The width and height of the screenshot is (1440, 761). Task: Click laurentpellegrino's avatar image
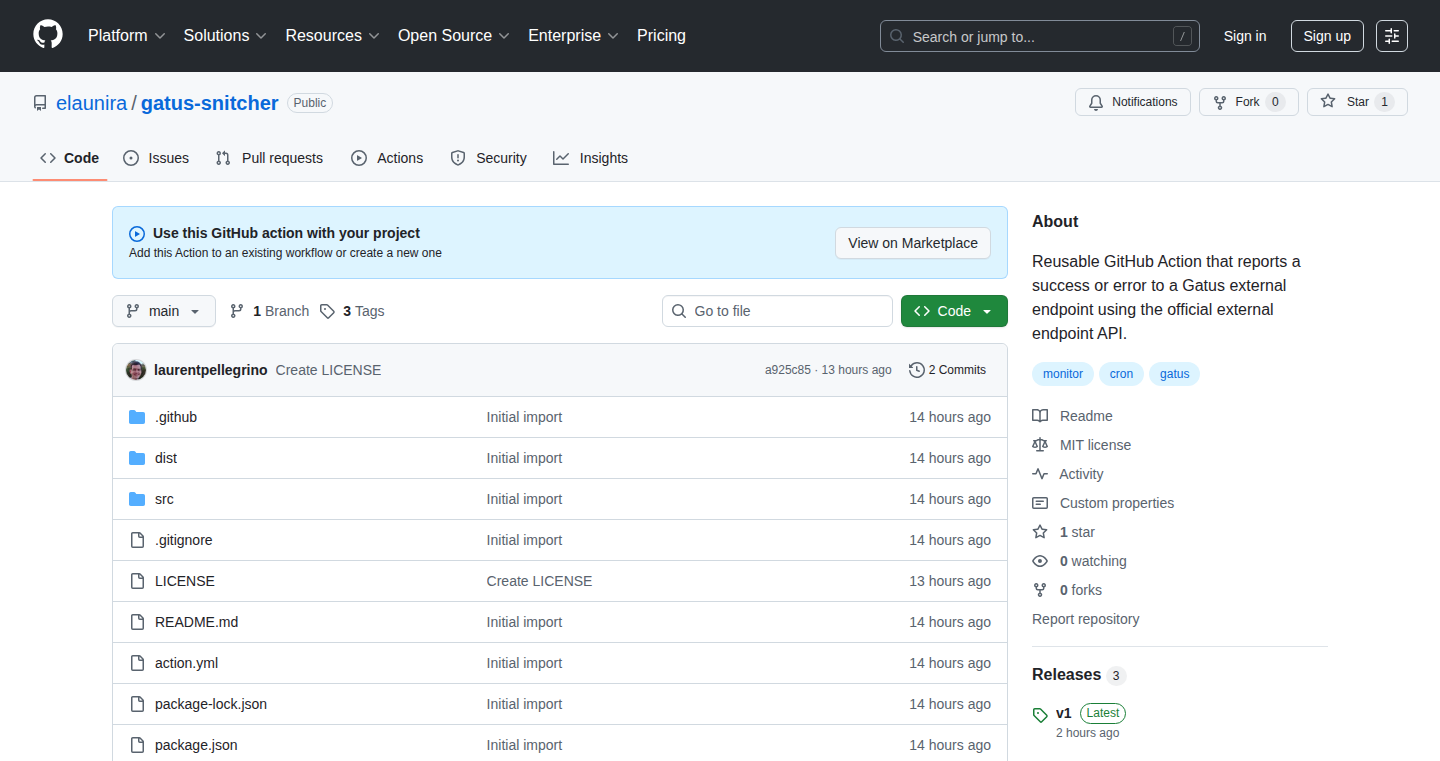(136, 370)
